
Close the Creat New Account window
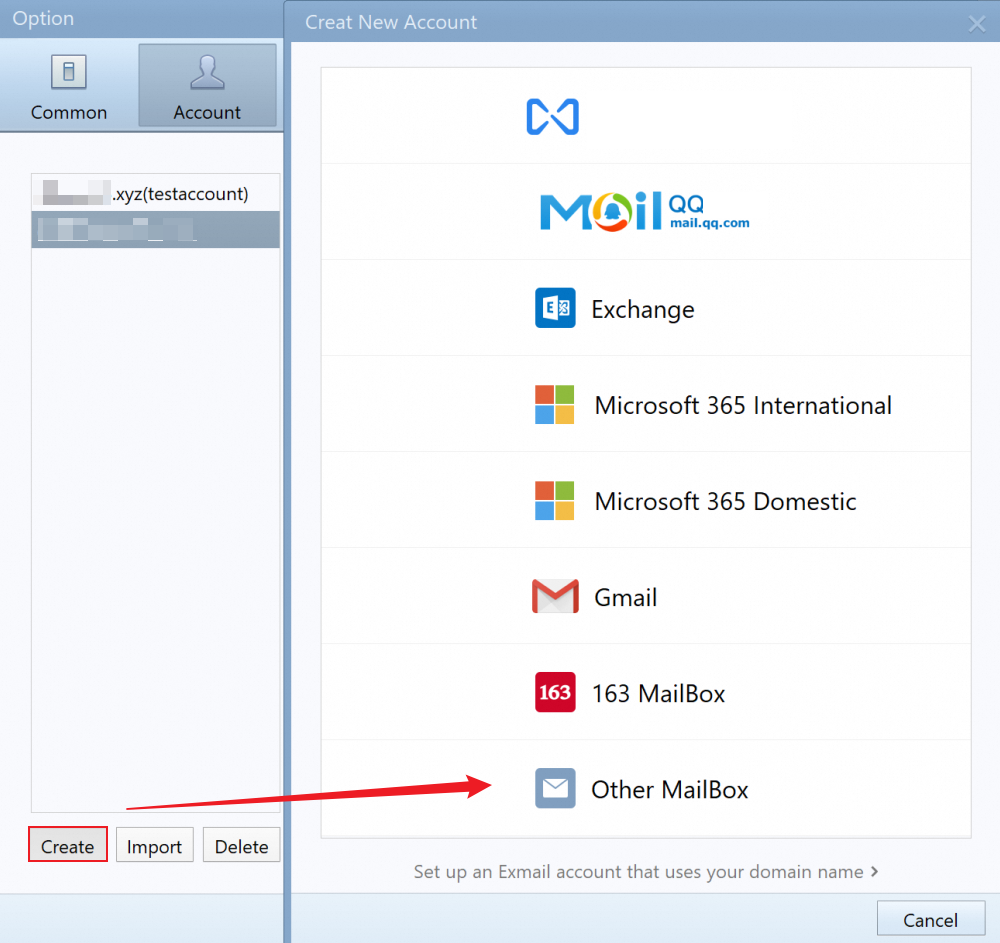click(976, 24)
